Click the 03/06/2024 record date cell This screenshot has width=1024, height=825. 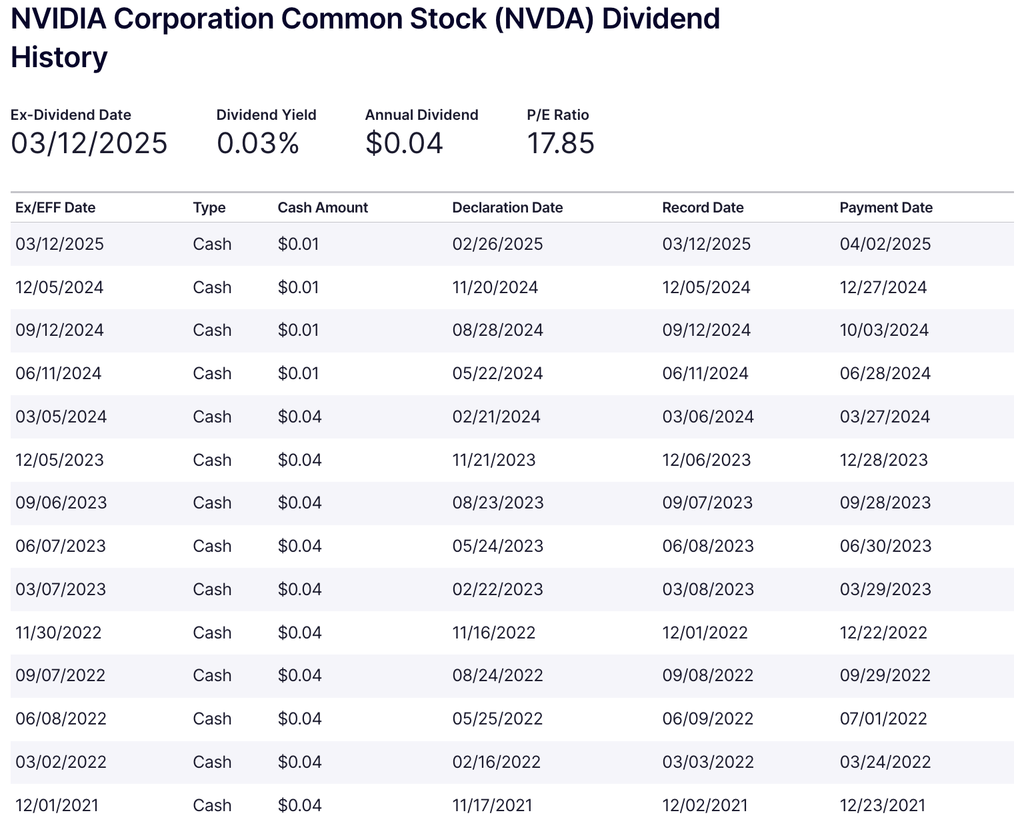[706, 417]
